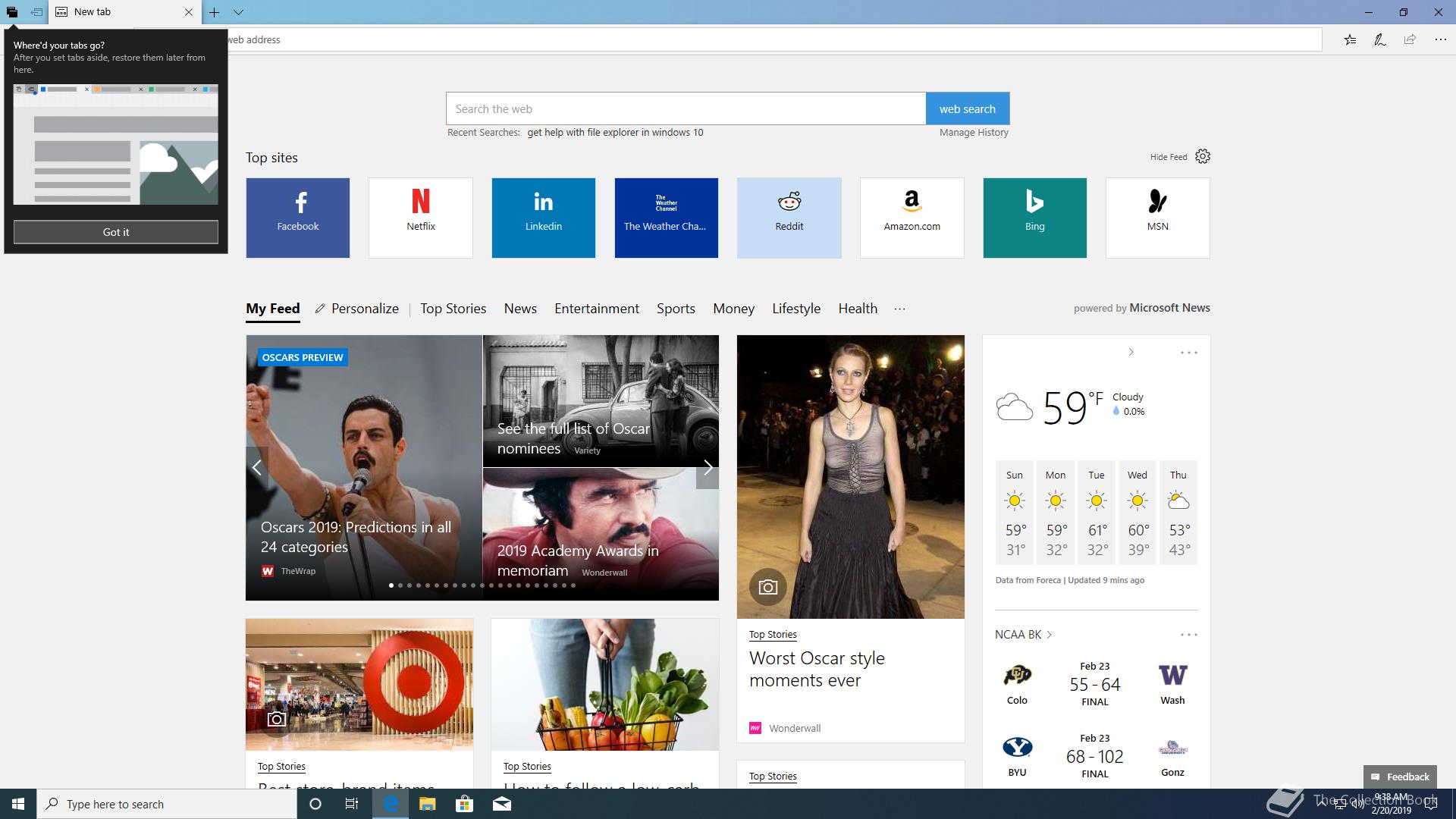1456x819 pixels.
Task: Open the Netflix top site tile
Action: coord(421,218)
